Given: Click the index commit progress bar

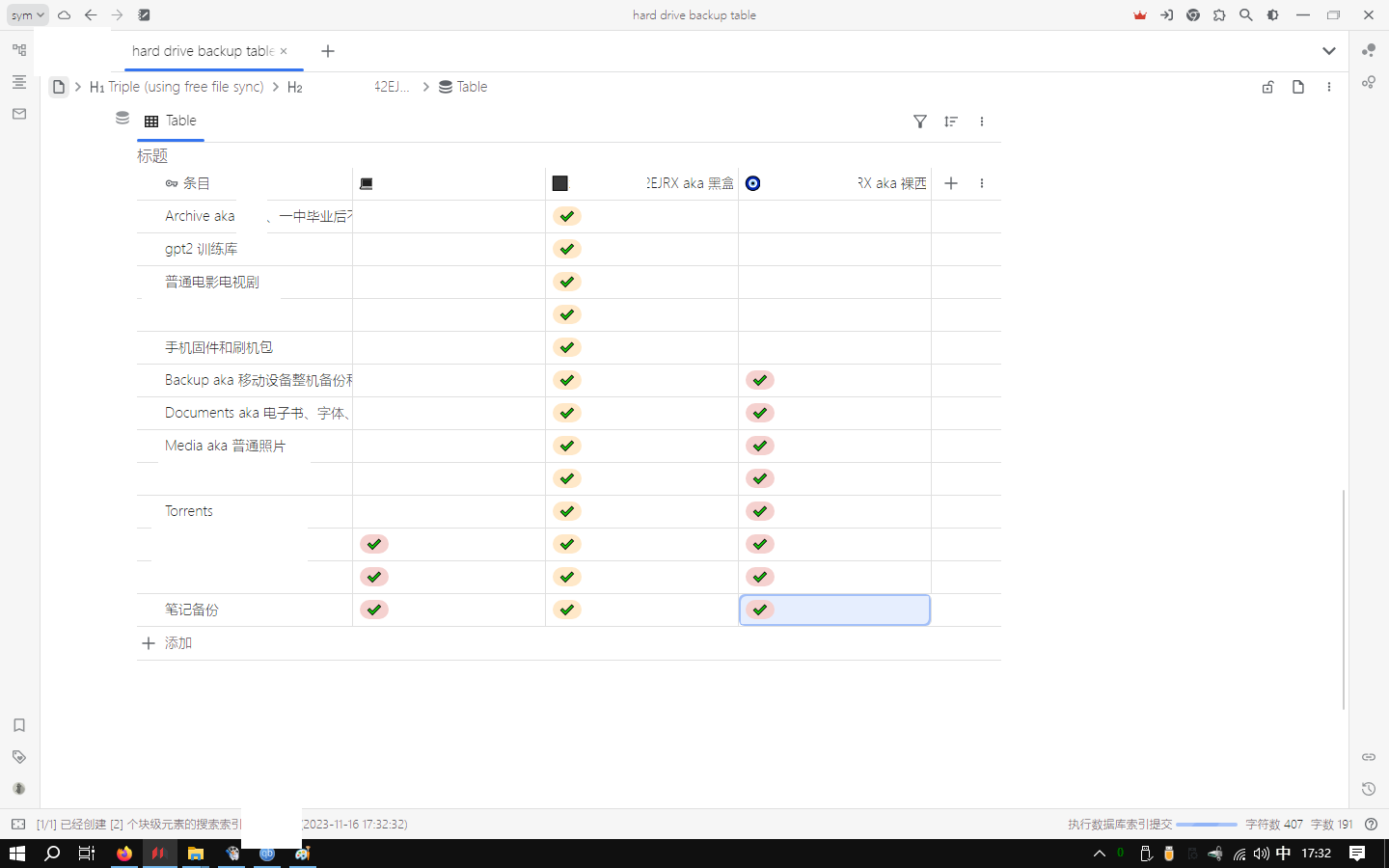Looking at the screenshot, I should pyautogui.click(x=1207, y=825).
